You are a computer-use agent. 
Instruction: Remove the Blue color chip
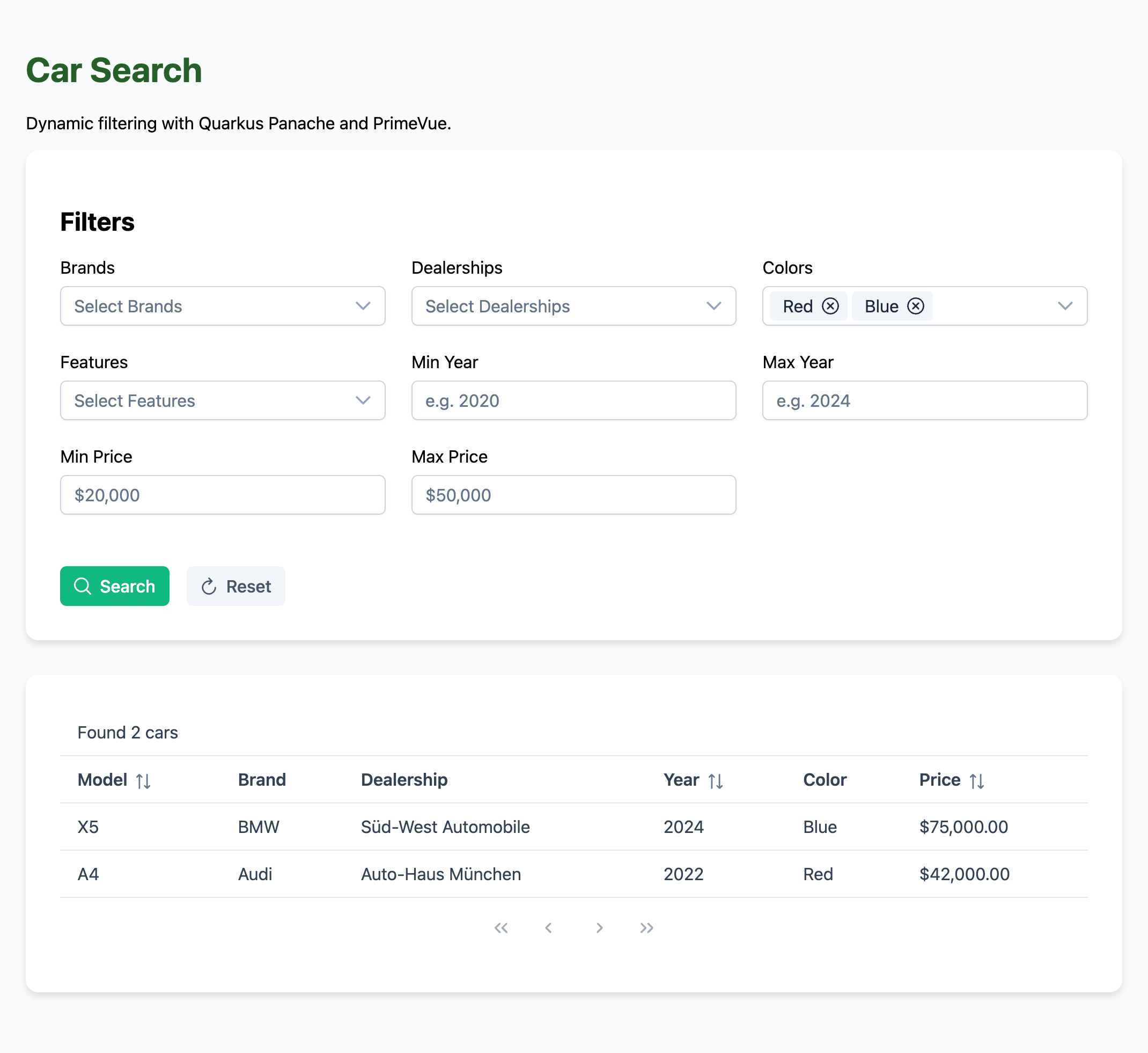[915, 306]
